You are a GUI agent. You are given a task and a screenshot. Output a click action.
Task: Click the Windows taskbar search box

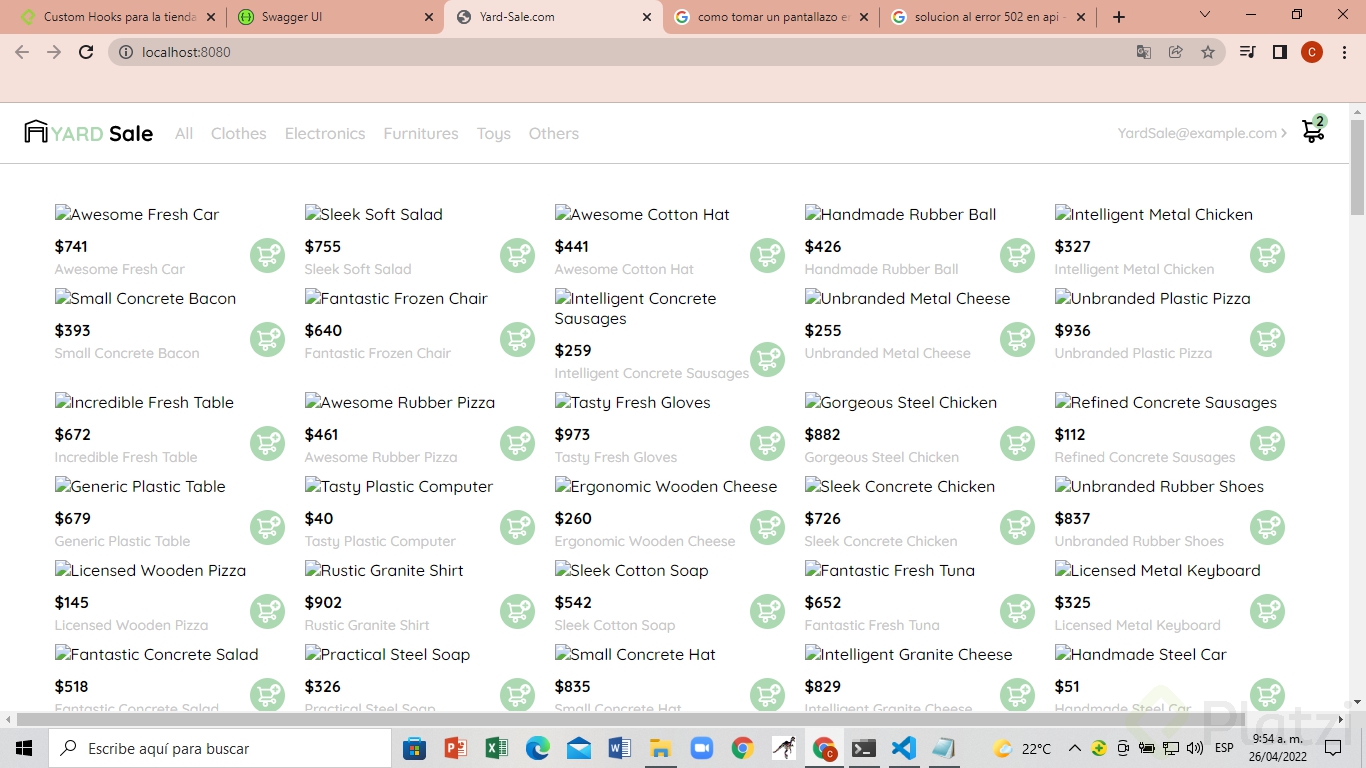(x=220, y=748)
